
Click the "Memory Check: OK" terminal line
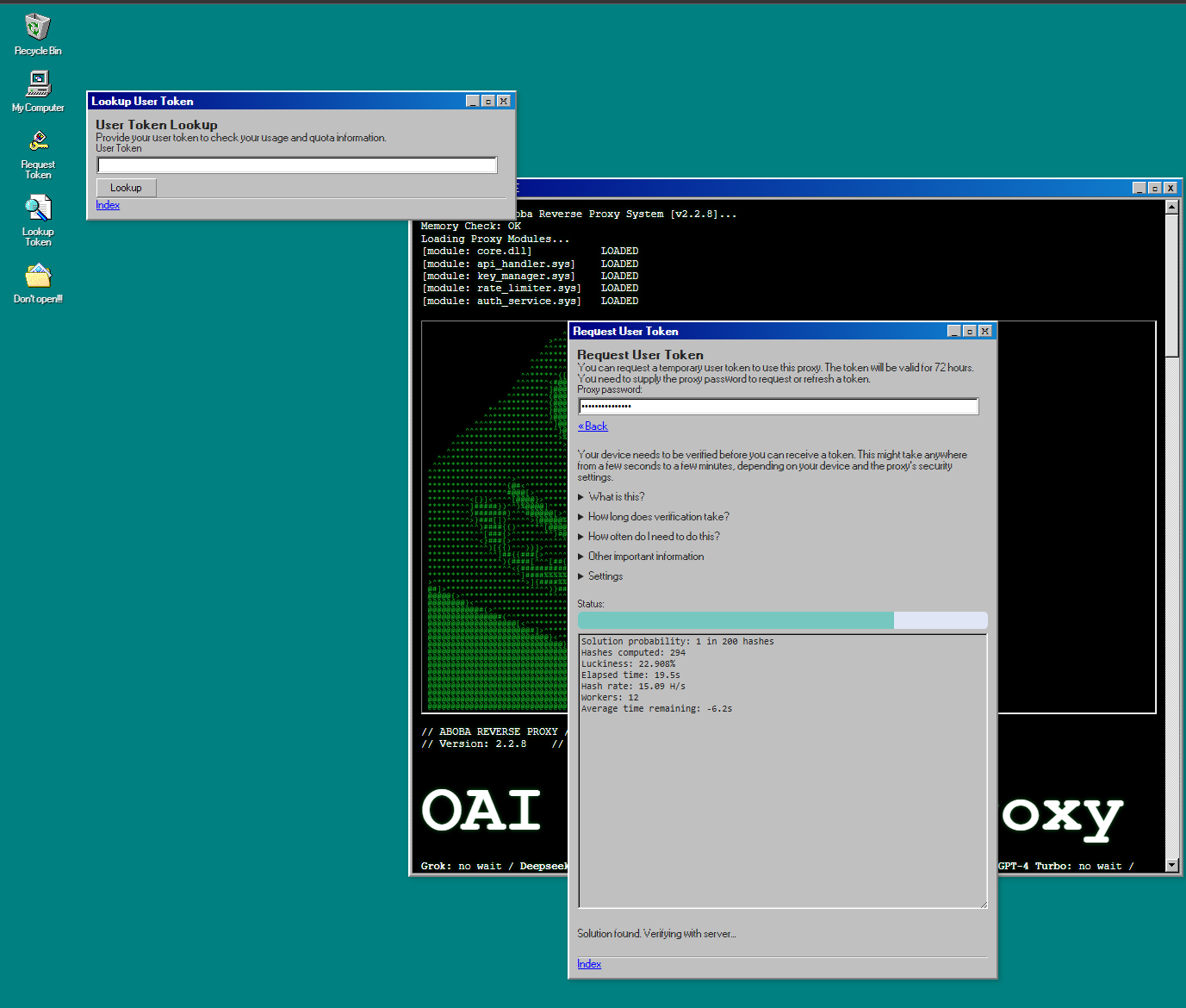click(x=471, y=227)
